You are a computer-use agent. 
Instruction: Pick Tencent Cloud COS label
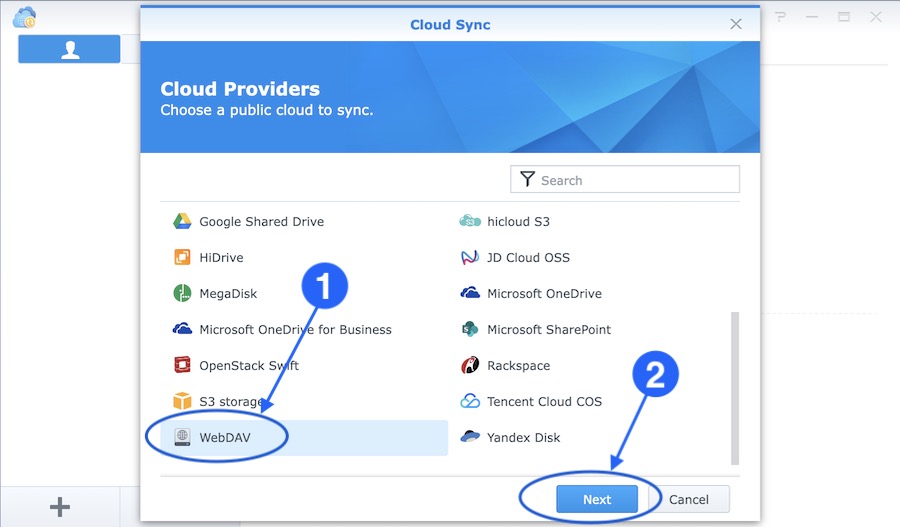pos(544,401)
